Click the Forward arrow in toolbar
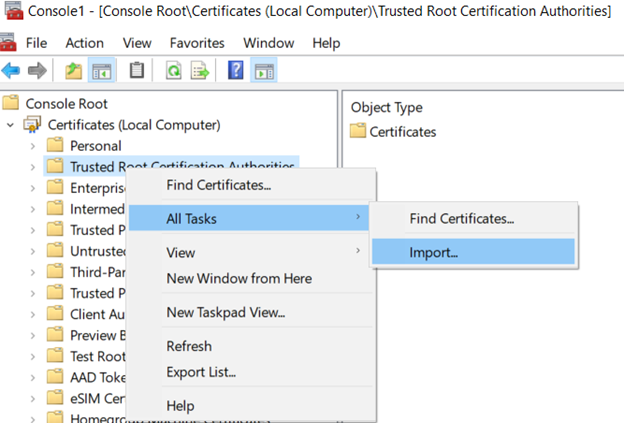 [37, 71]
